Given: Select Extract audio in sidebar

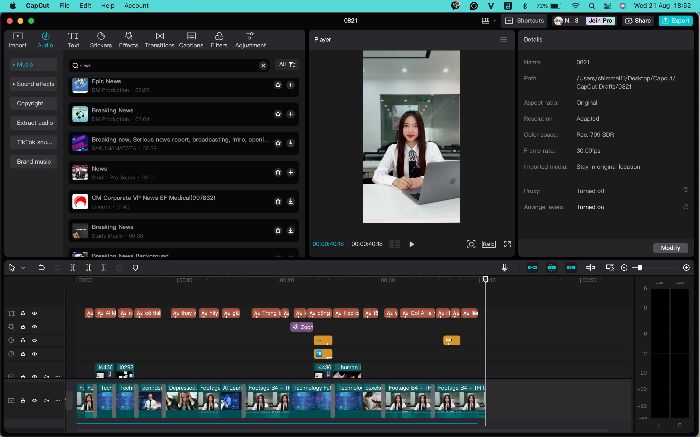Looking at the screenshot, I should click(x=33, y=123).
